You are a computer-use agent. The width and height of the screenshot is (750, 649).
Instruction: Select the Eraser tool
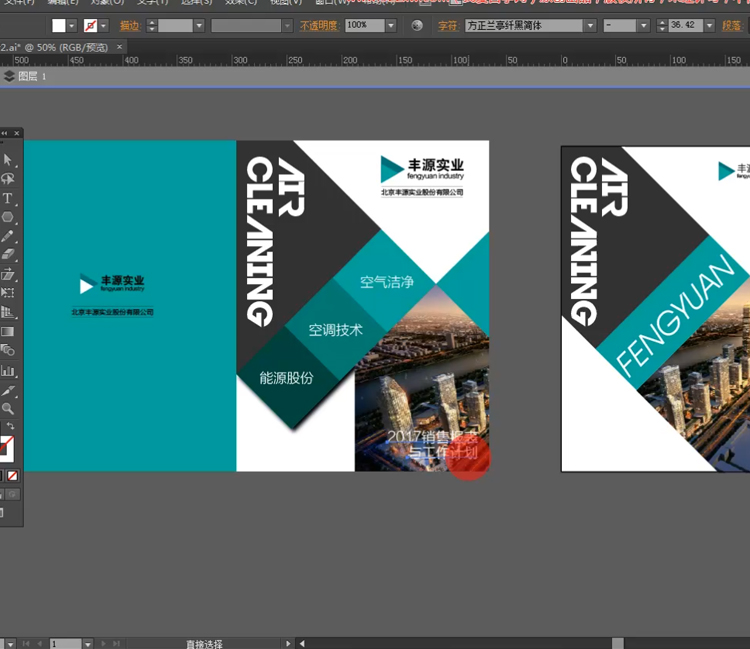coord(7,254)
